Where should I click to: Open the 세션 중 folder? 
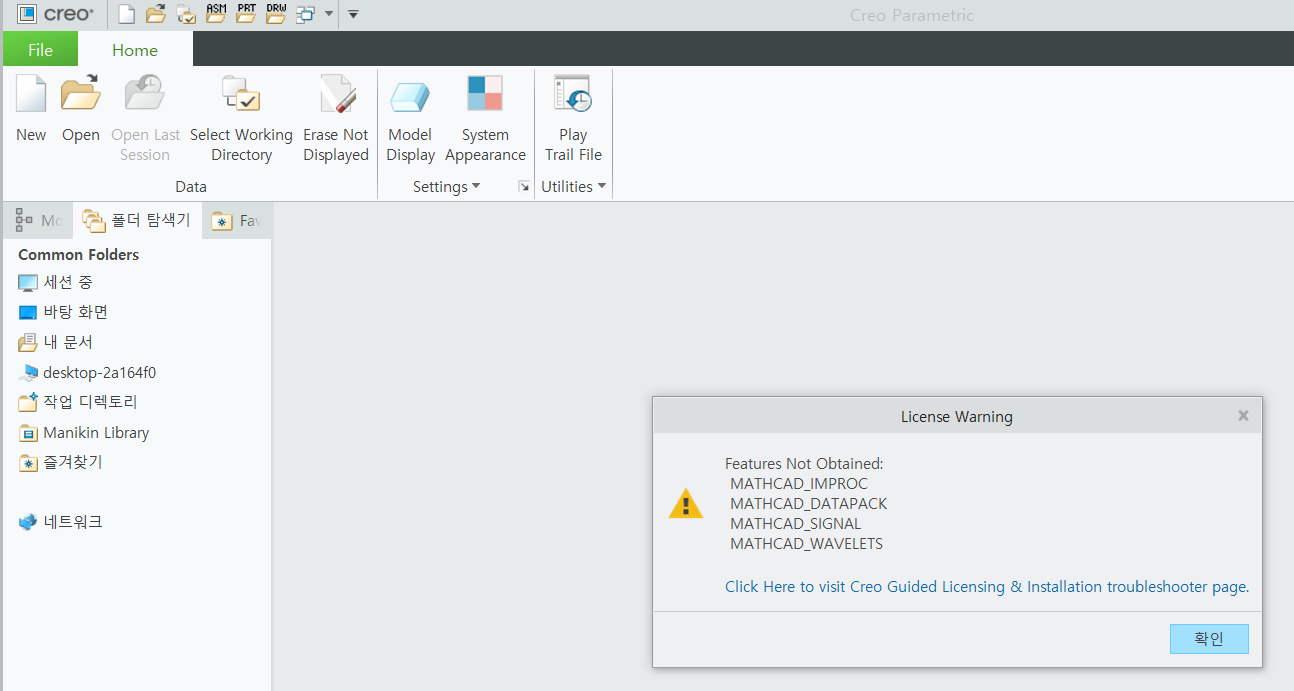pyautogui.click(x=56, y=283)
